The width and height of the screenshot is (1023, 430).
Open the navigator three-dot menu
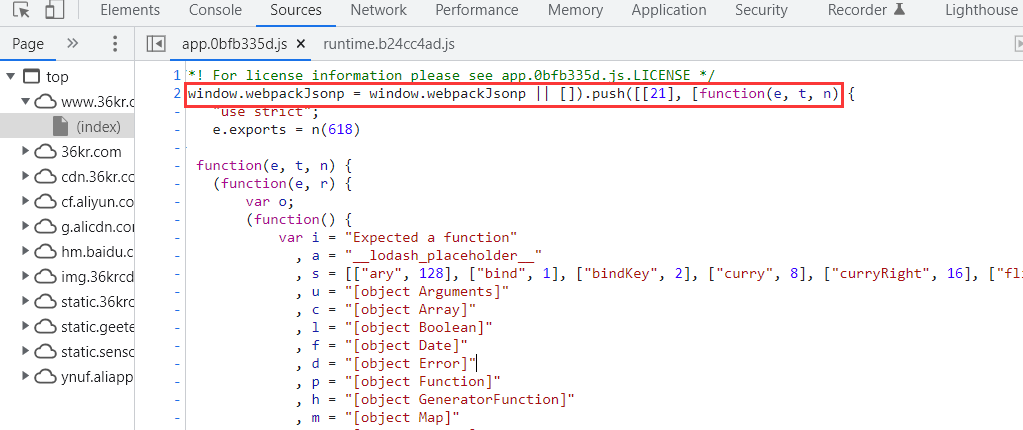coord(115,44)
